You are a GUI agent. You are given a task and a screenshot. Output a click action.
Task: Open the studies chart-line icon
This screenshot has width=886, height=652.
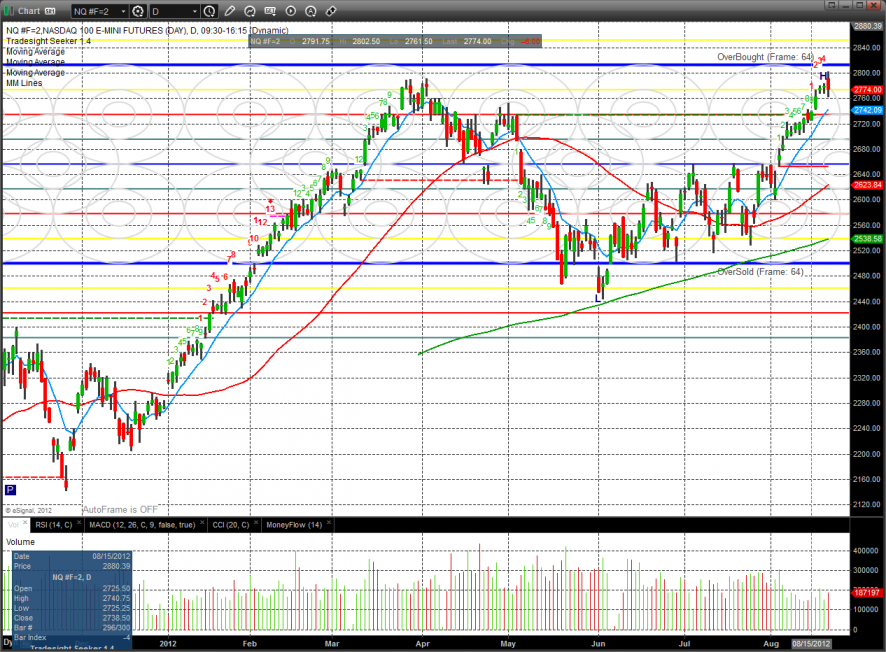tap(250, 11)
